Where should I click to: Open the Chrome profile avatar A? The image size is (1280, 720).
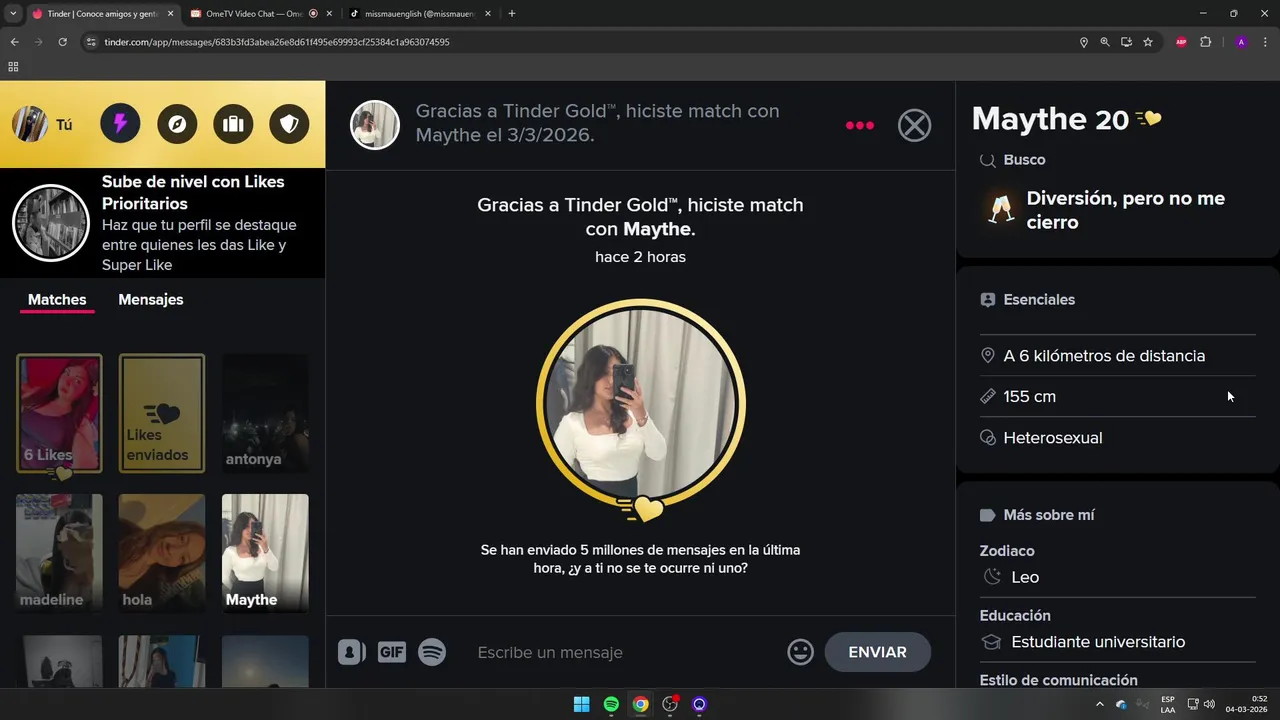pyautogui.click(x=1241, y=42)
